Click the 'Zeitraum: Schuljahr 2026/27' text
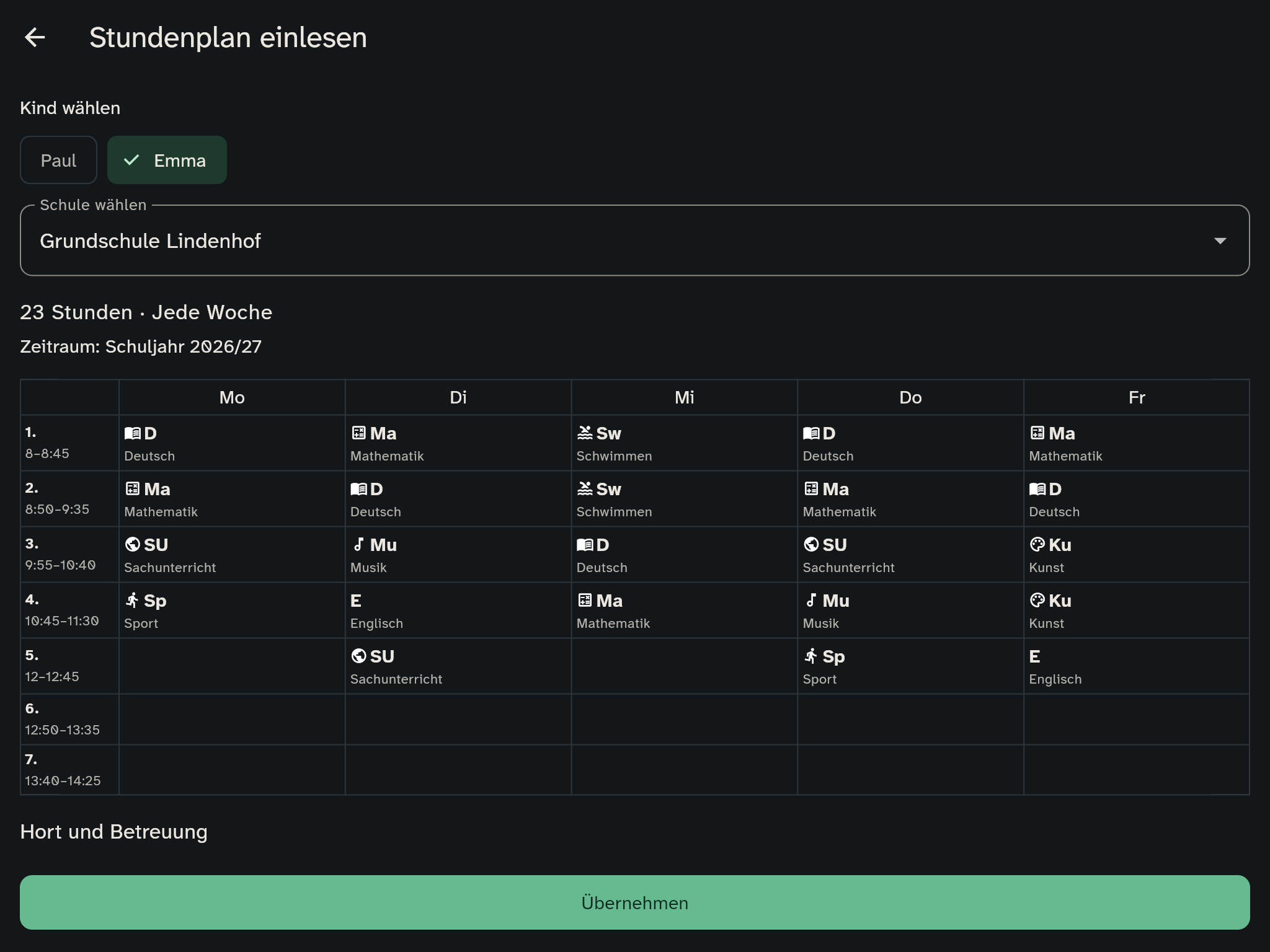This screenshot has height=952, width=1270. (141, 346)
